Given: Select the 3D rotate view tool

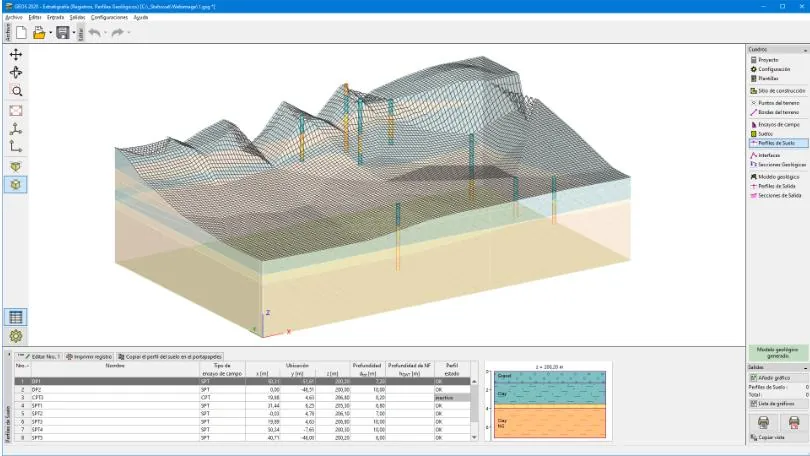Looking at the screenshot, I should click(x=16, y=72).
